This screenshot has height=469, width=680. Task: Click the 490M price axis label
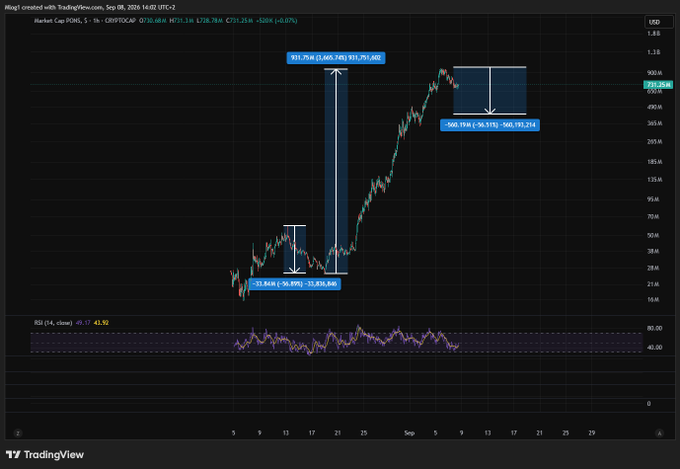click(654, 107)
